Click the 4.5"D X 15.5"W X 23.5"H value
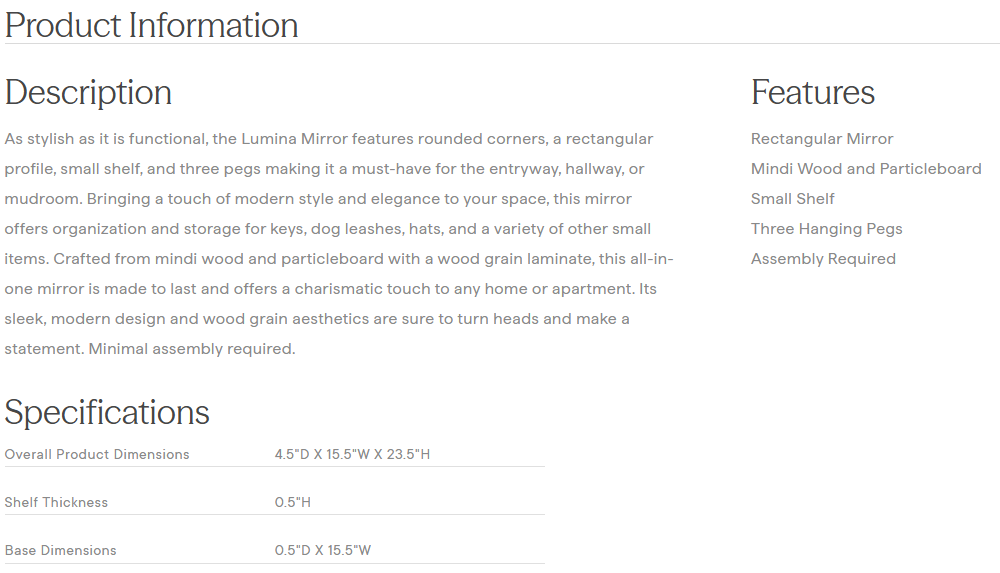This screenshot has width=1000, height=573. 352,454
